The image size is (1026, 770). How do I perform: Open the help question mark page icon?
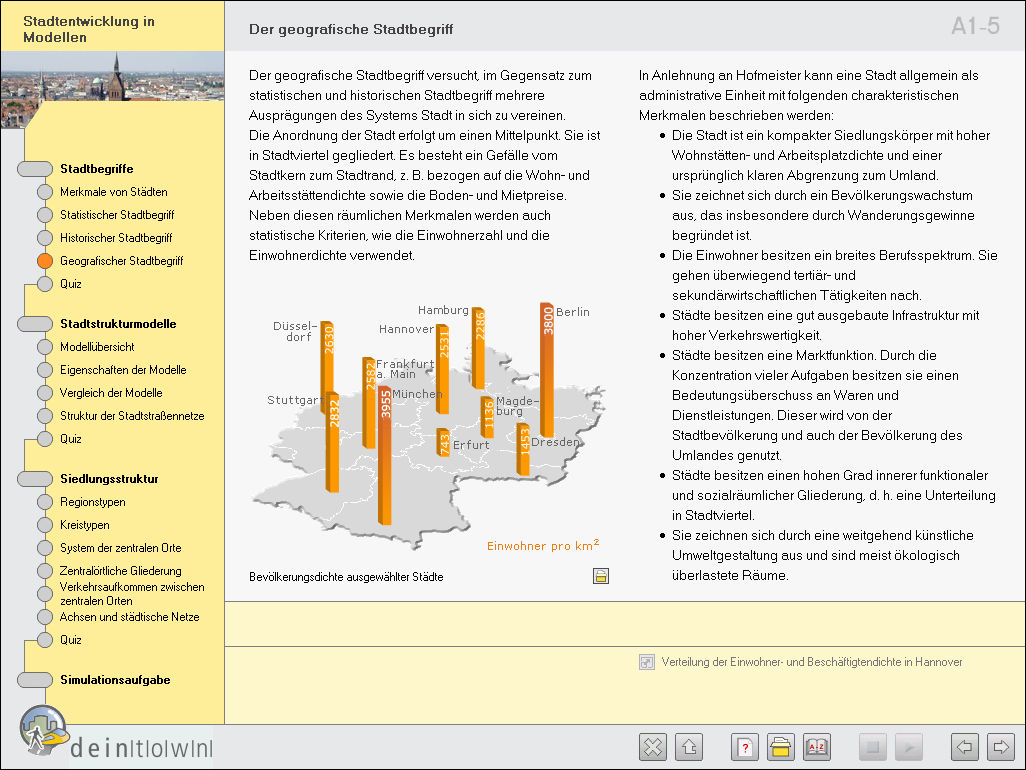tap(745, 747)
